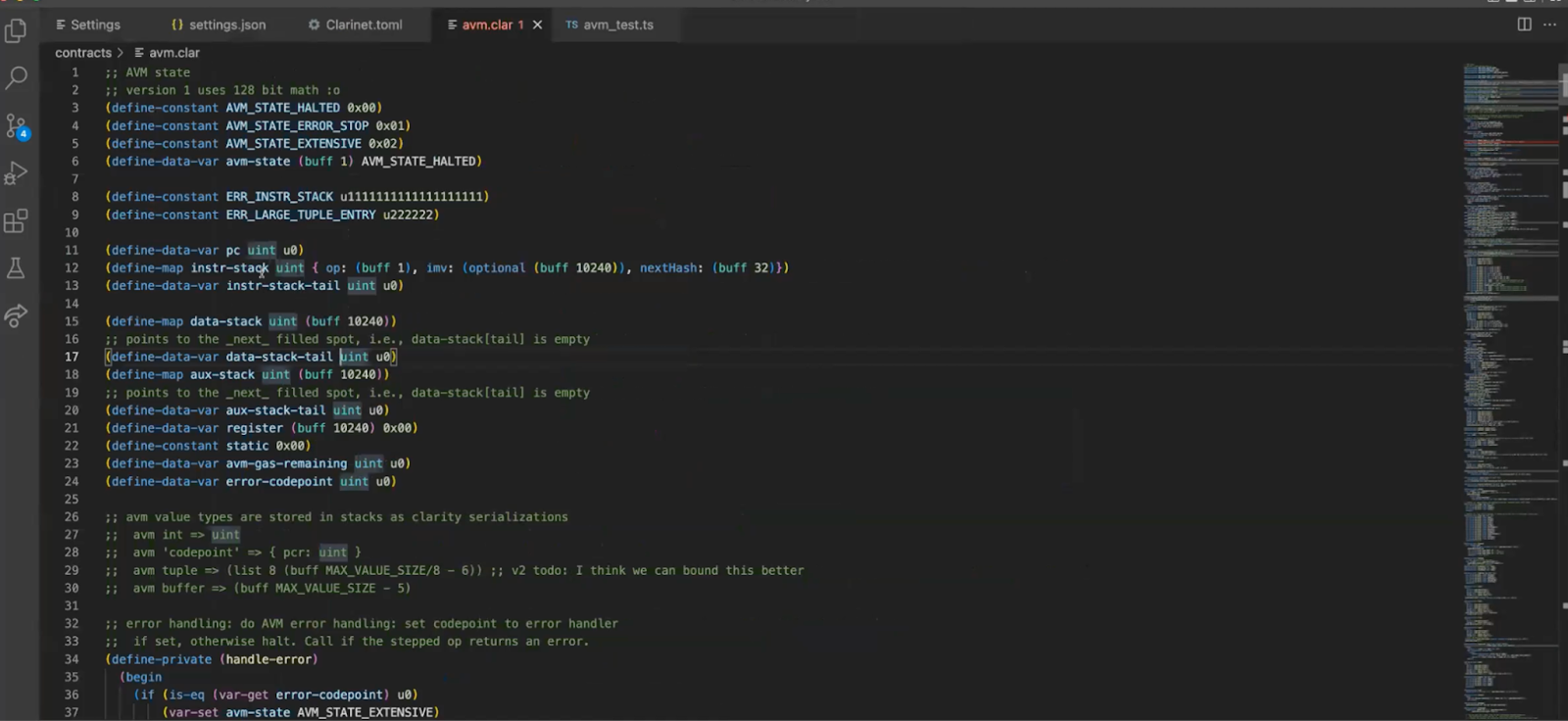
Task: Open the editor More Actions ellipsis menu
Action: pos(1549,24)
